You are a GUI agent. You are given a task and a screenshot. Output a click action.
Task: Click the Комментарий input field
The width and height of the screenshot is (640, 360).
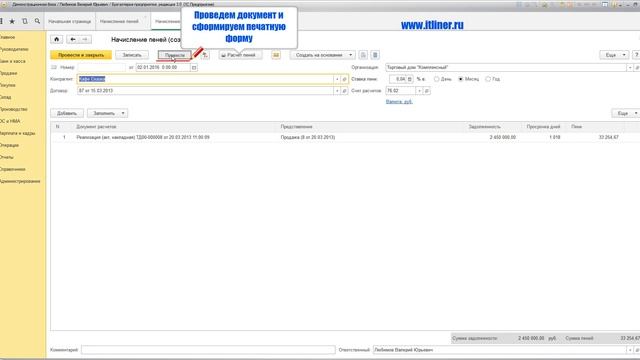coord(208,350)
